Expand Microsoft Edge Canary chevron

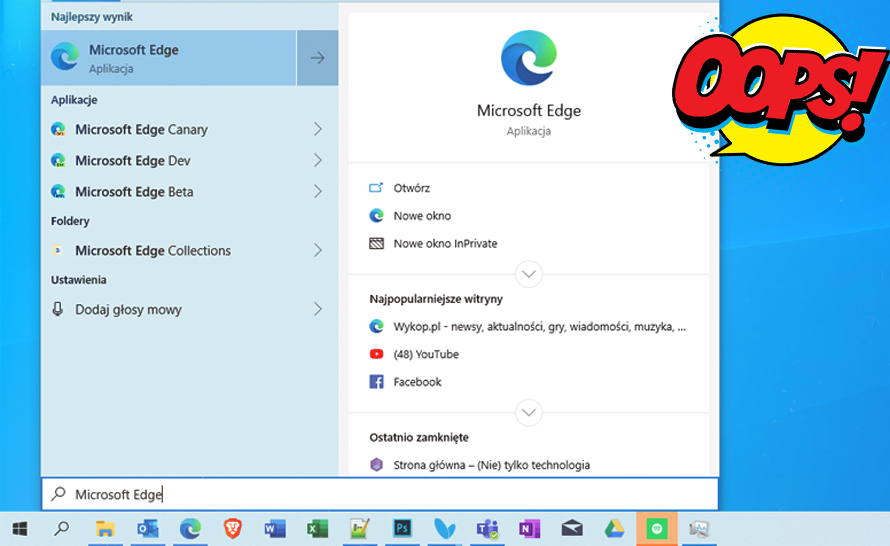point(318,129)
